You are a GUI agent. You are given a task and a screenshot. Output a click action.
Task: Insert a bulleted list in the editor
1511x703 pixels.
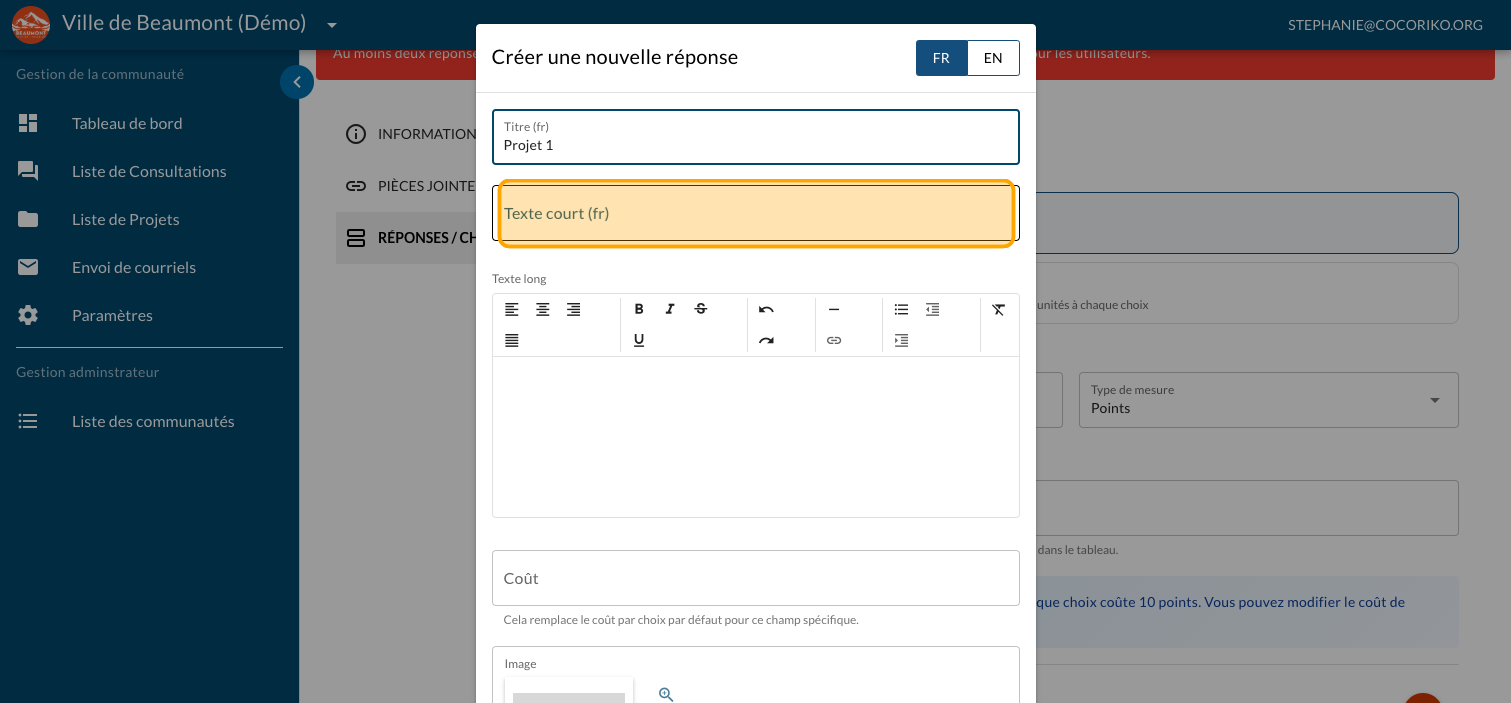(901, 309)
